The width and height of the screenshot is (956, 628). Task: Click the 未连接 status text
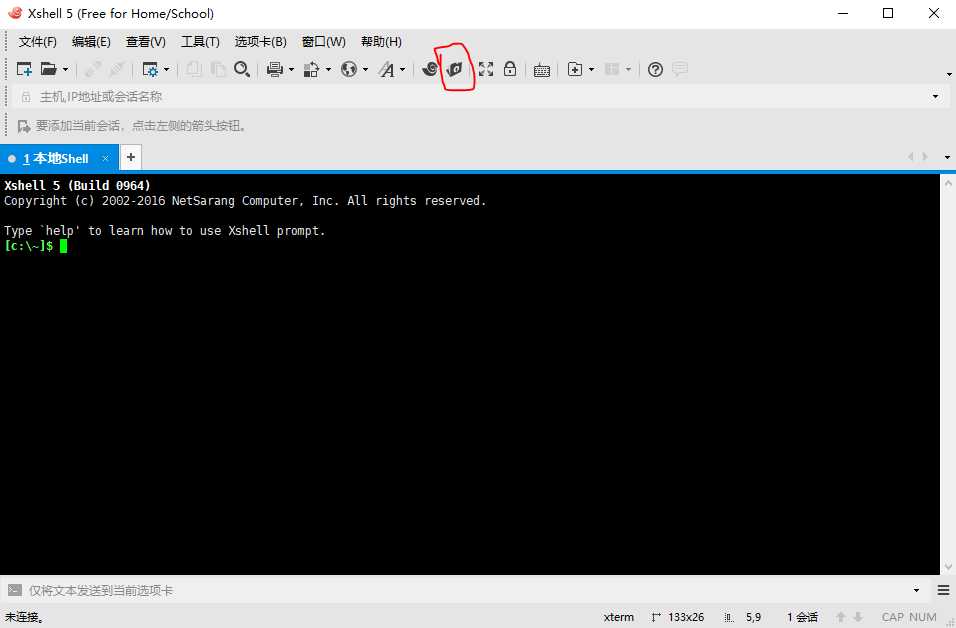[24, 617]
